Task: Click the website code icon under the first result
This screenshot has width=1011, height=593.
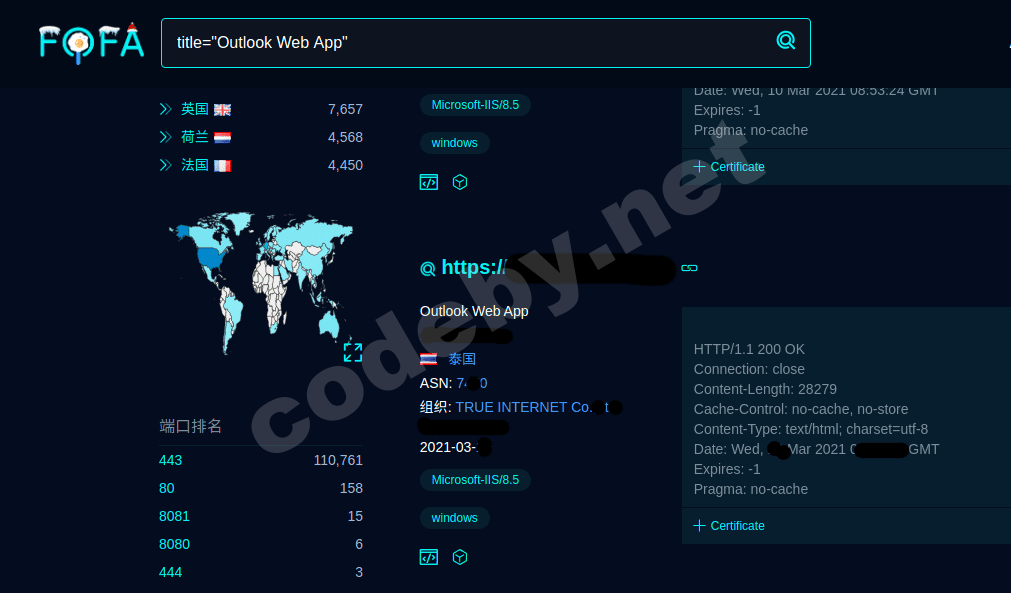Action: pos(429,182)
